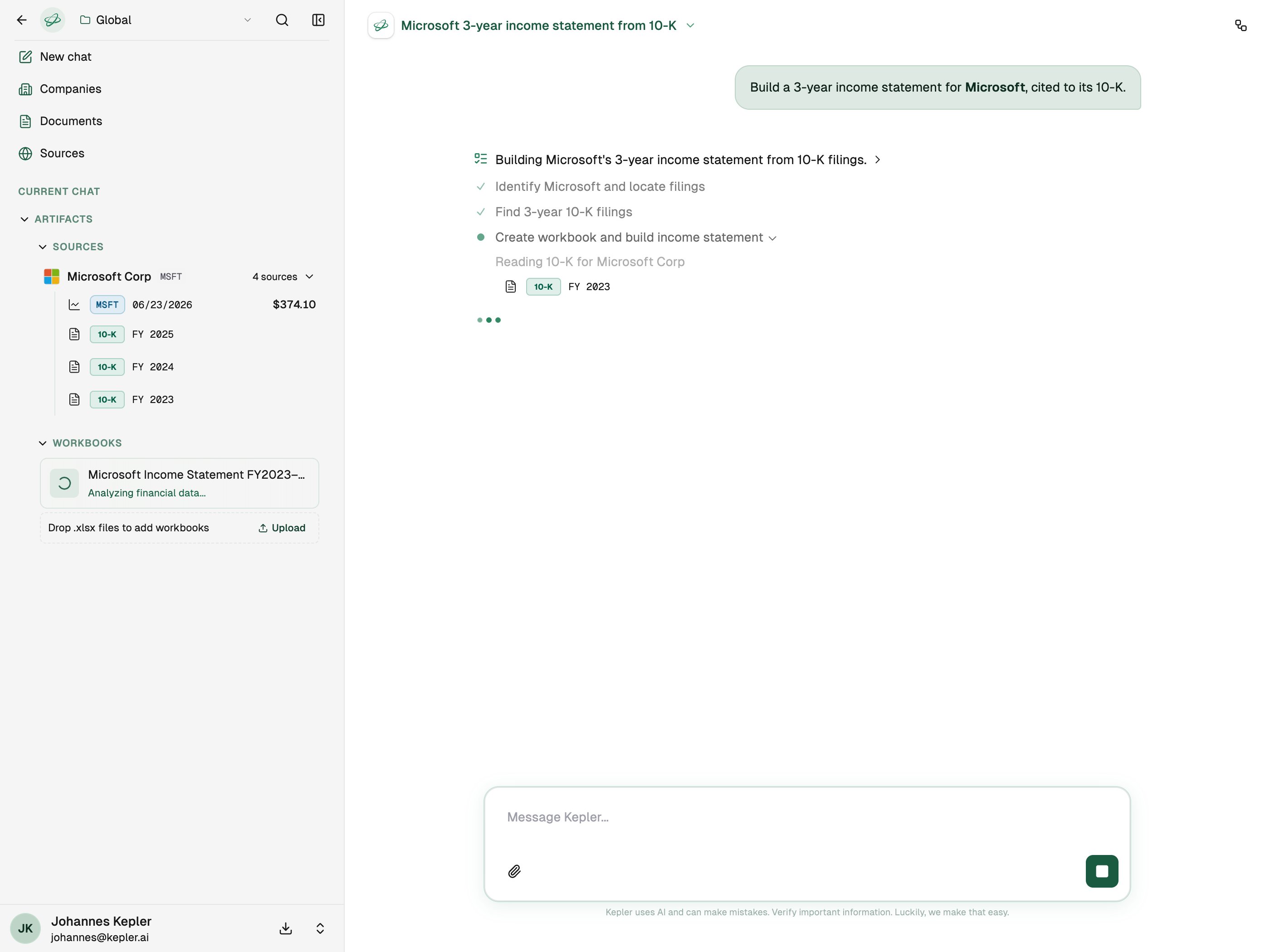
Task: Open chat title dropdown chevron
Action: pyautogui.click(x=690, y=25)
